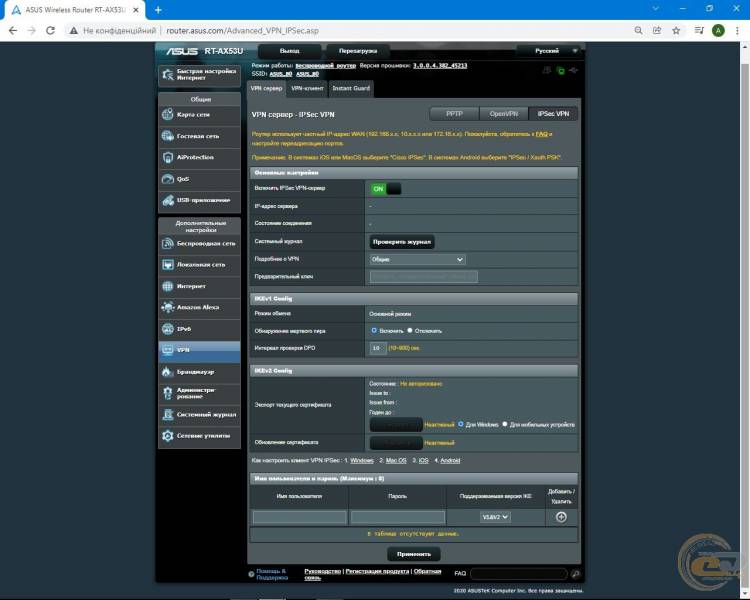Open the iOS setup guide link
The image size is (750, 600).
point(424,461)
